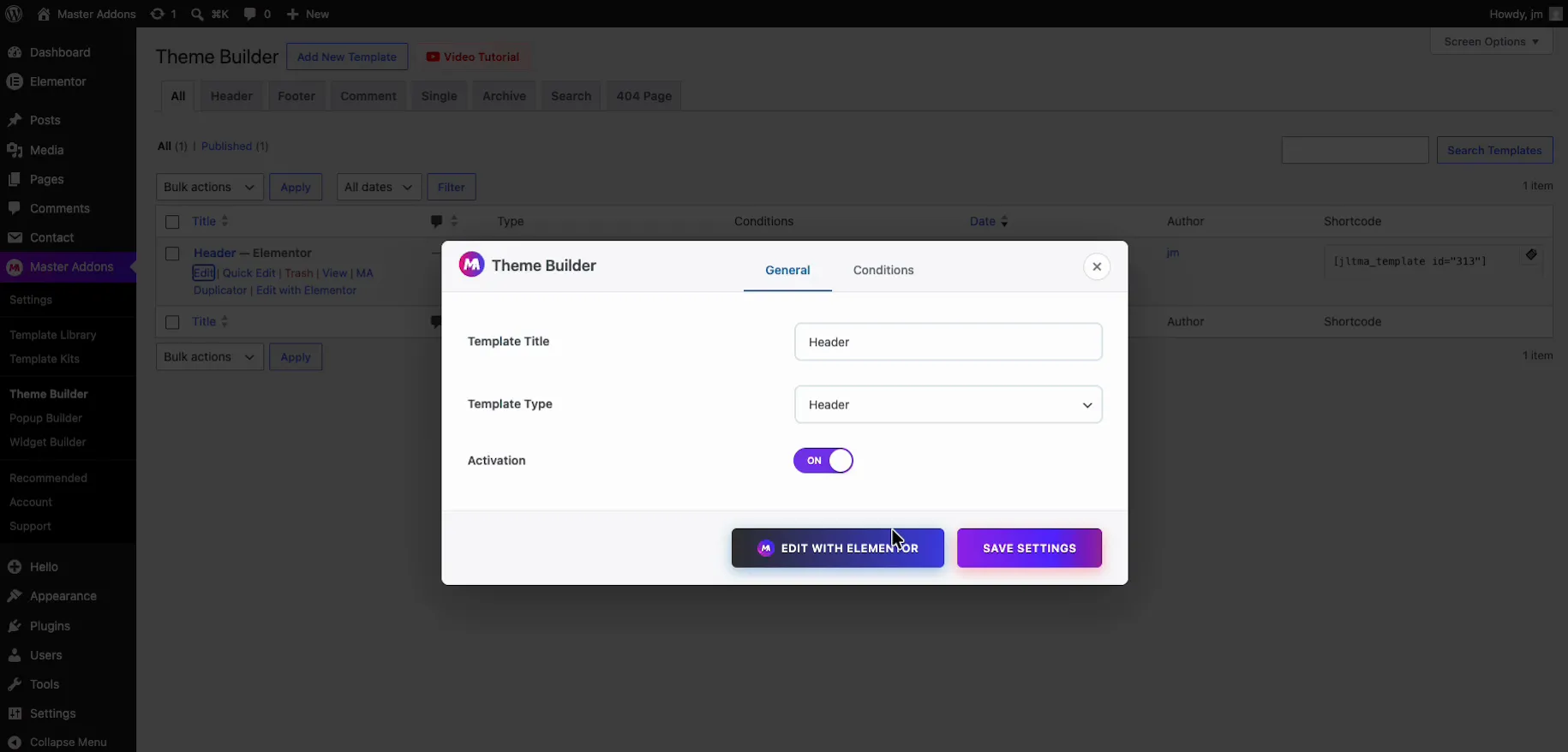
Task: Switch to 404 Page tab
Action: [644, 96]
